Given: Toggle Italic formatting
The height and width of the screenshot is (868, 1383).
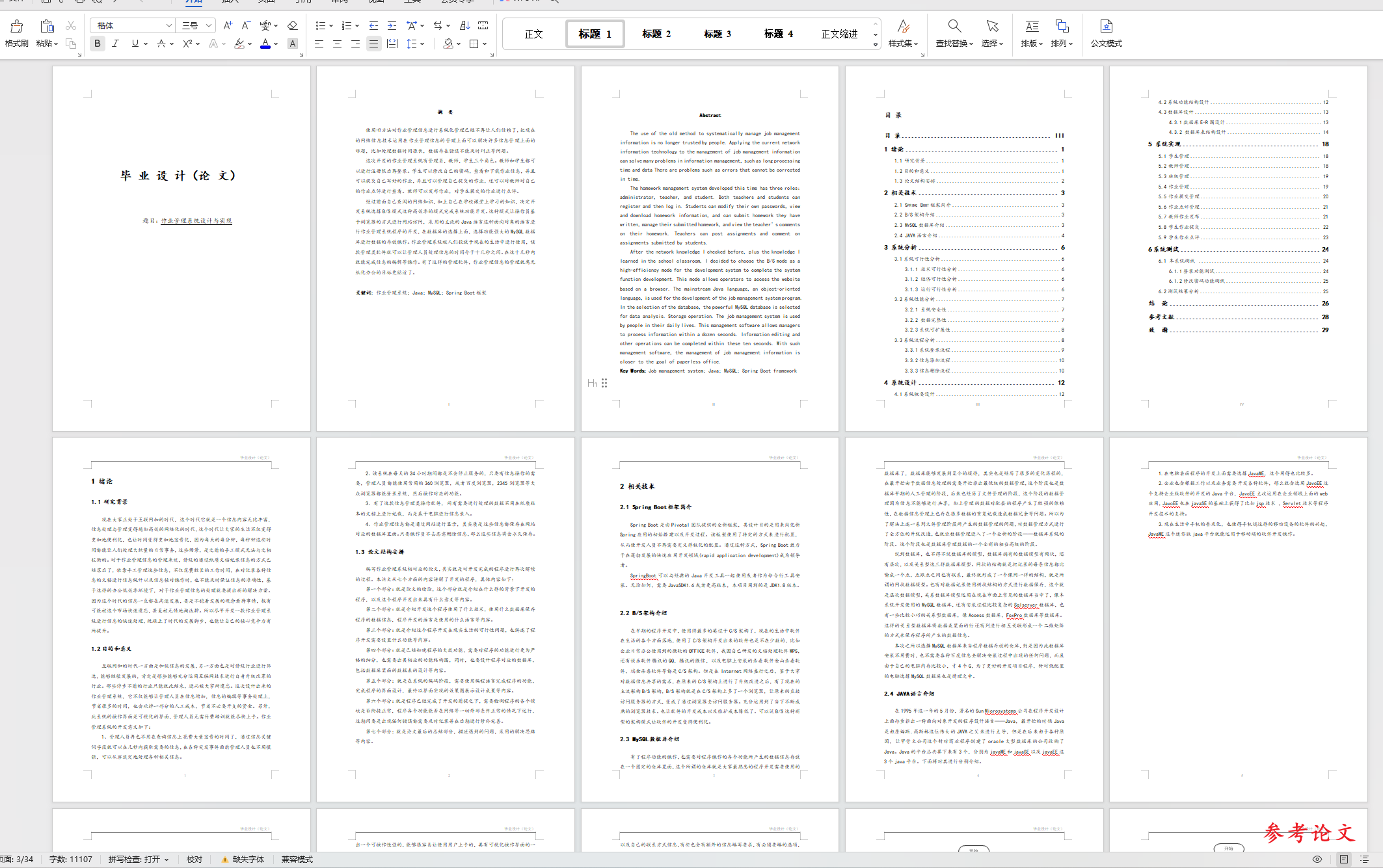Looking at the screenshot, I should (x=116, y=44).
